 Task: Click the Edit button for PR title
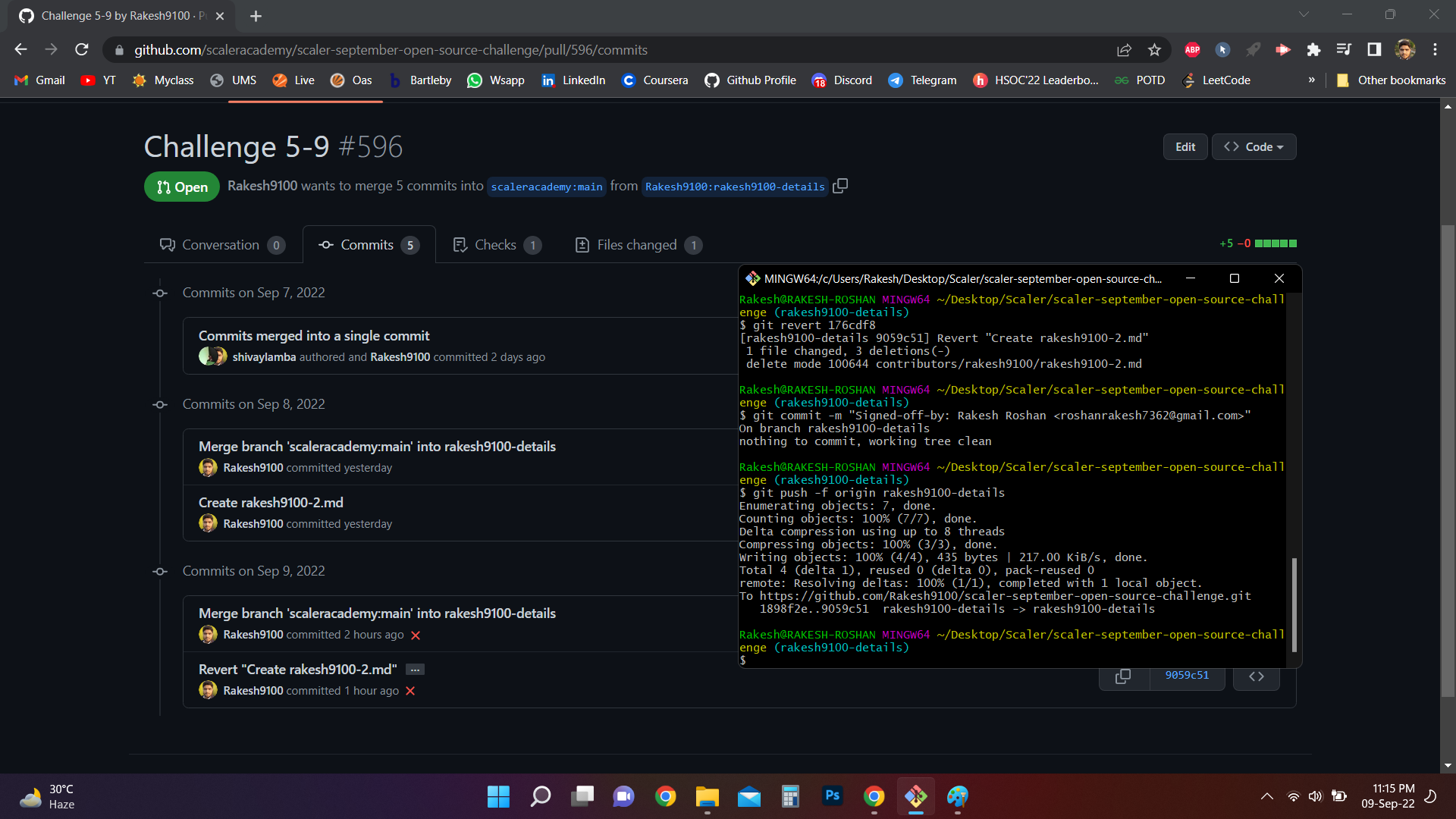pos(1185,147)
